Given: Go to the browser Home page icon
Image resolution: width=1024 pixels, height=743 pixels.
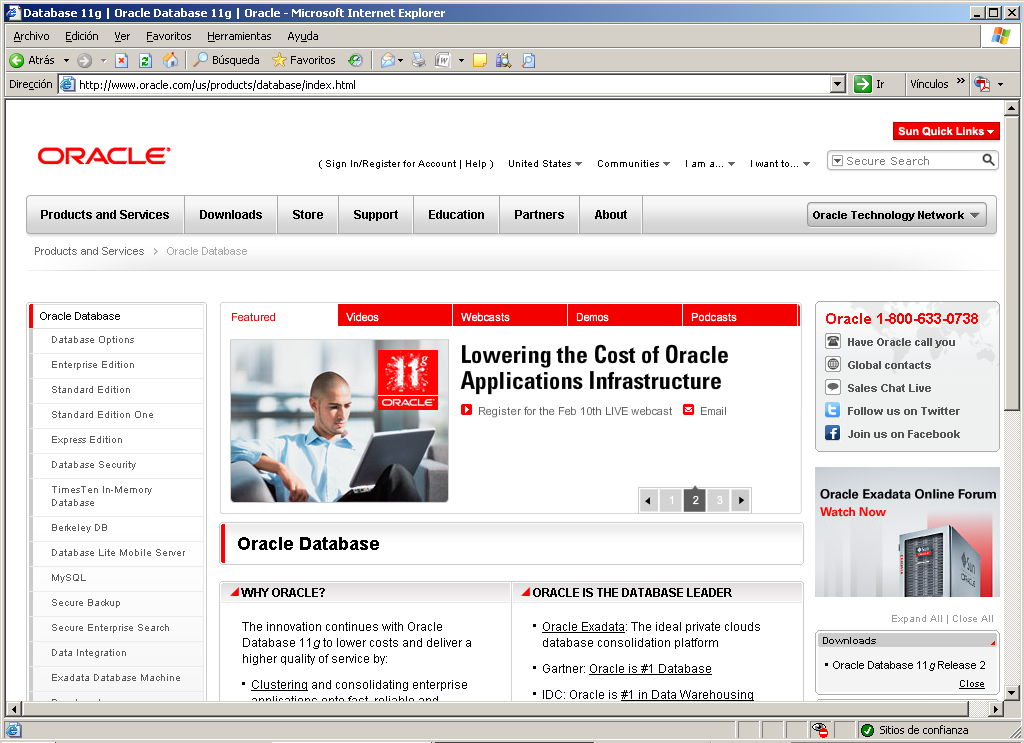Looking at the screenshot, I should [170, 60].
